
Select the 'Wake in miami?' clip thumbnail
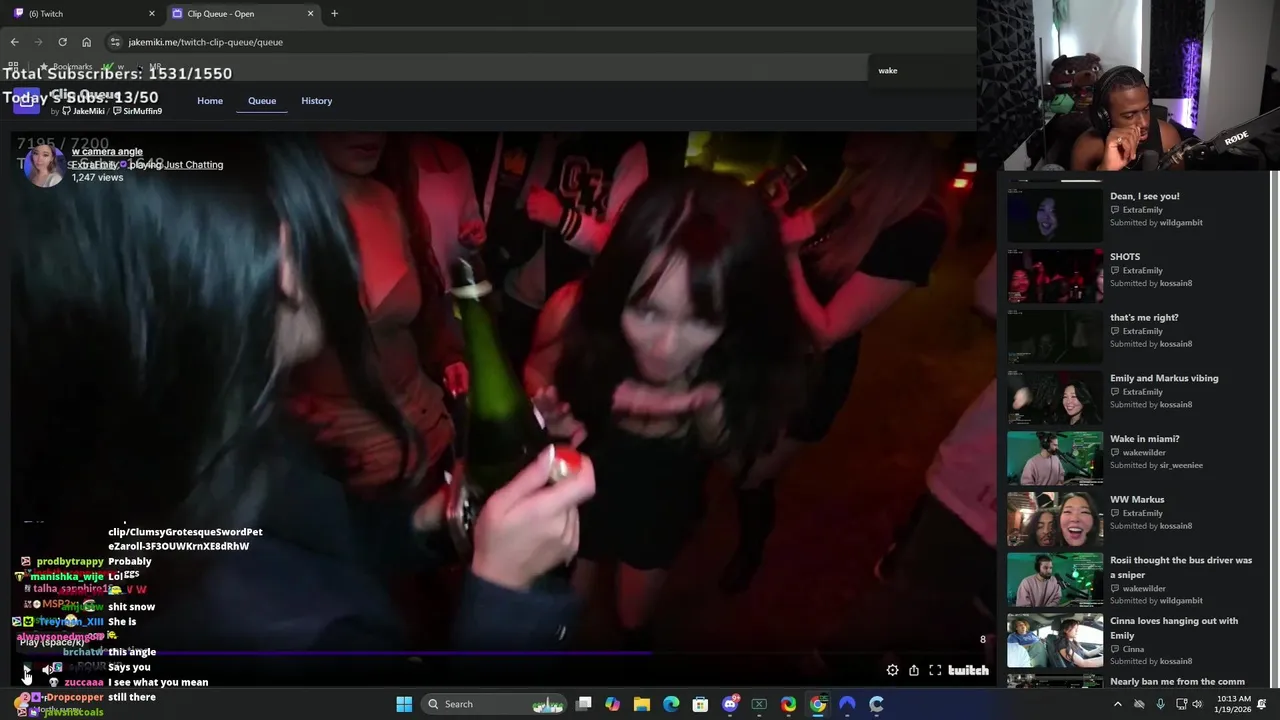coord(1055,458)
